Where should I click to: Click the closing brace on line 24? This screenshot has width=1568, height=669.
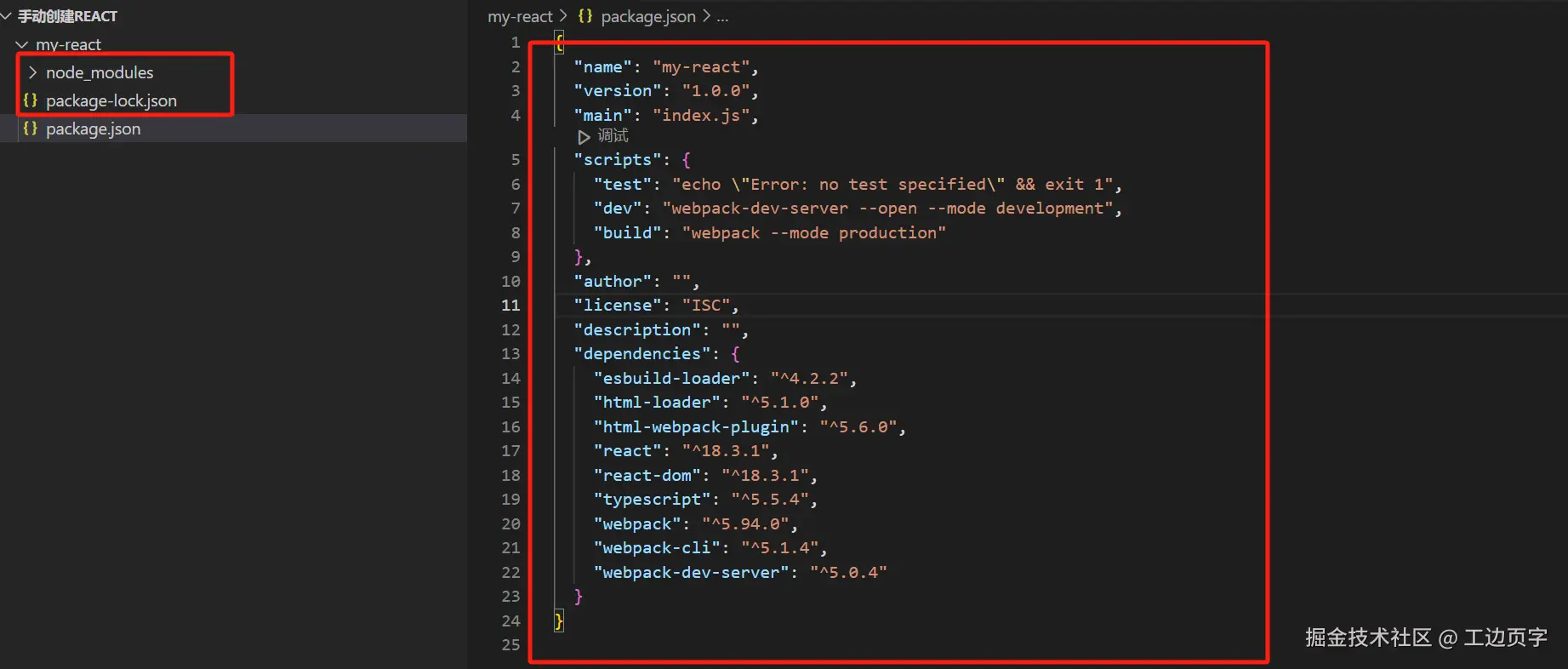[559, 621]
